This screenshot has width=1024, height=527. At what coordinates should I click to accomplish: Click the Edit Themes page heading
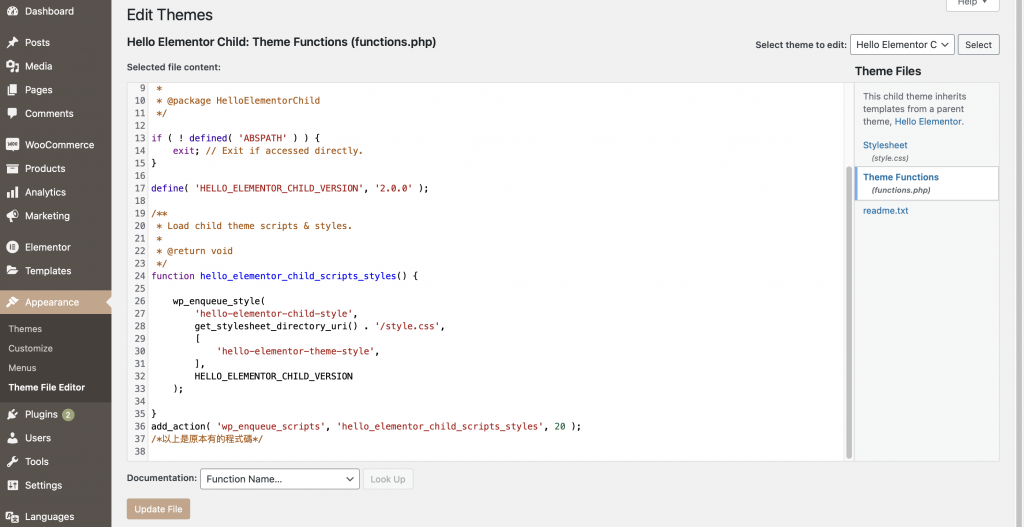pos(170,15)
